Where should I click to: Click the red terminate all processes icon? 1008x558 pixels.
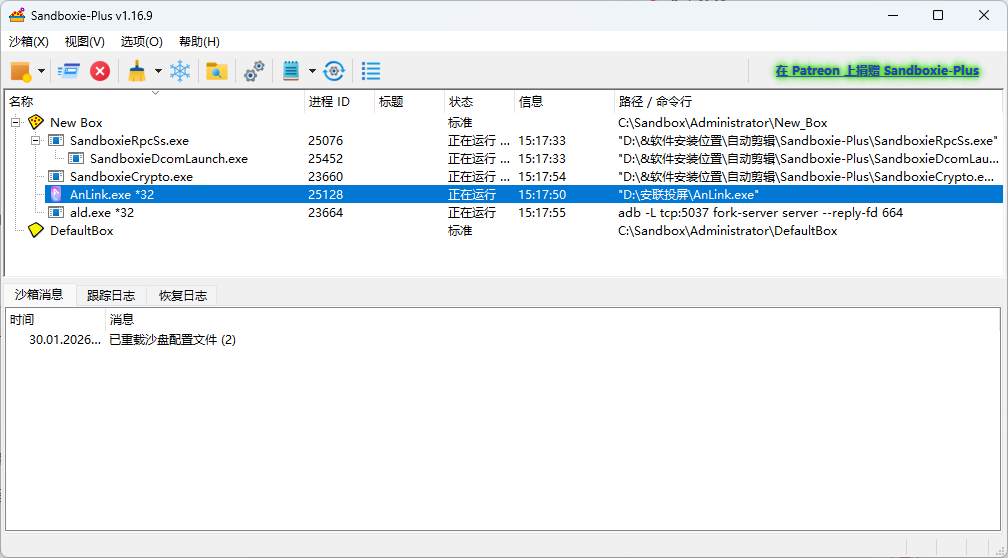(x=100, y=71)
